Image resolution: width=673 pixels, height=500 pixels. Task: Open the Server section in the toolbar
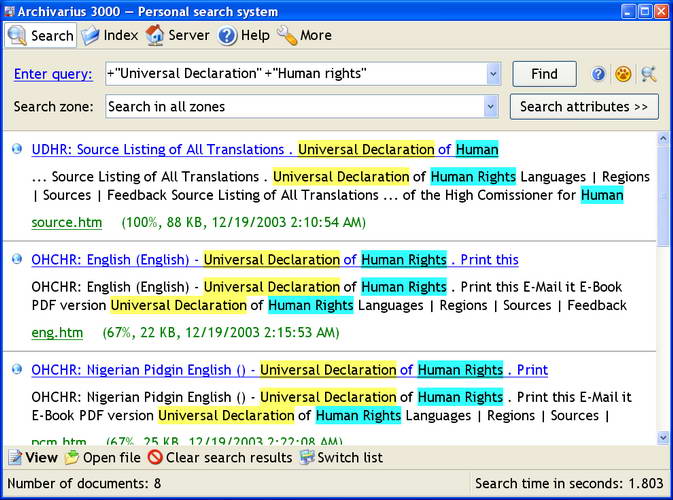click(x=177, y=35)
